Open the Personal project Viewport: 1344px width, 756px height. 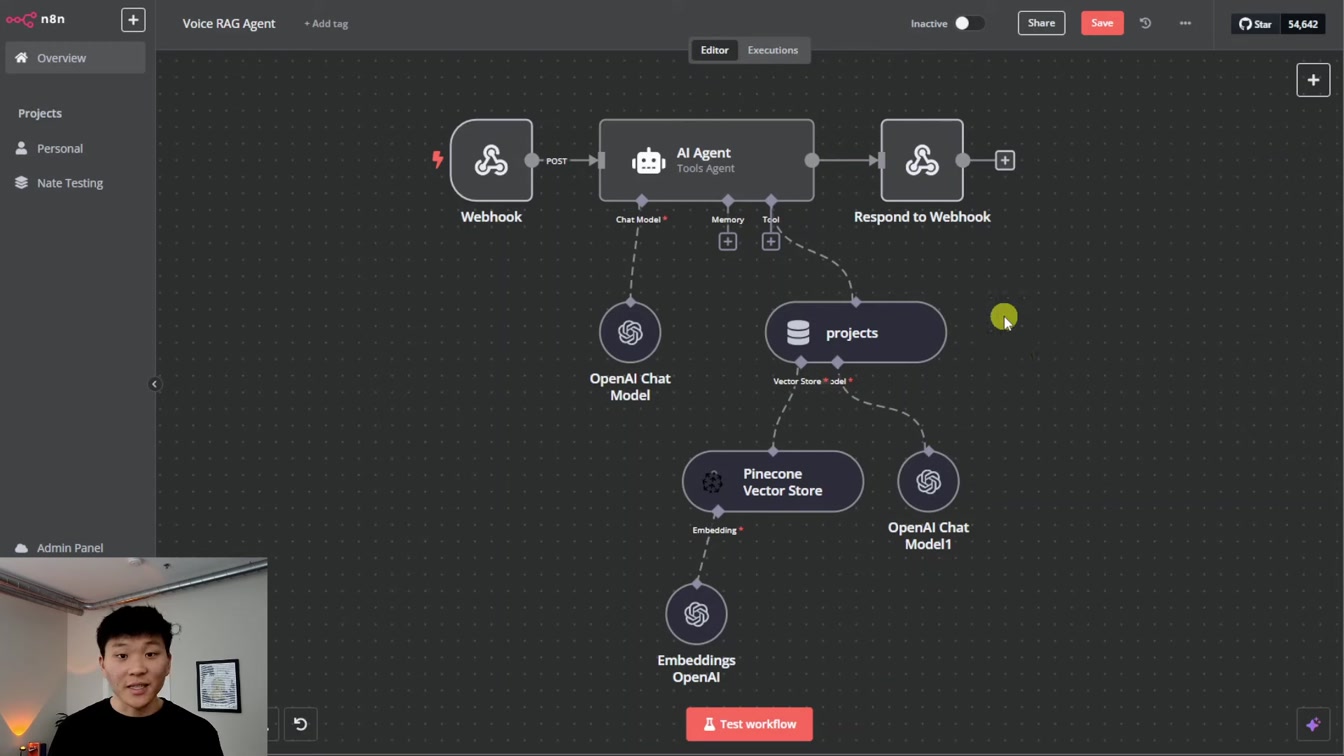(59, 148)
